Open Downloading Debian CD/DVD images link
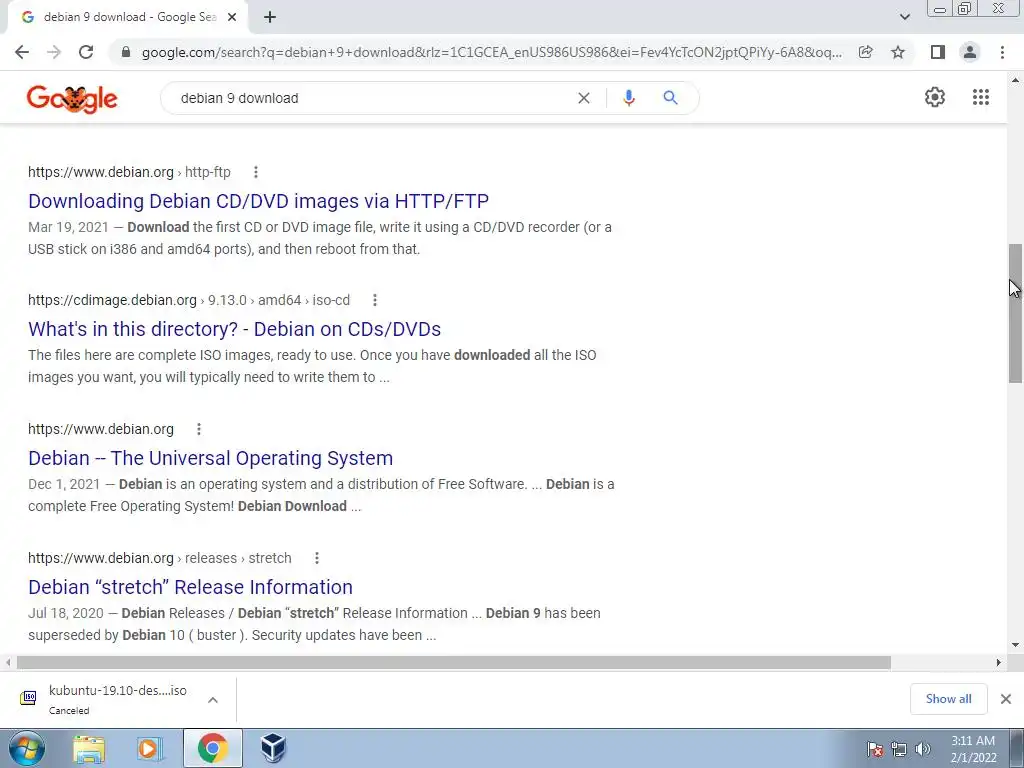The height and width of the screenshot is (768, 1024). [258, 201]
